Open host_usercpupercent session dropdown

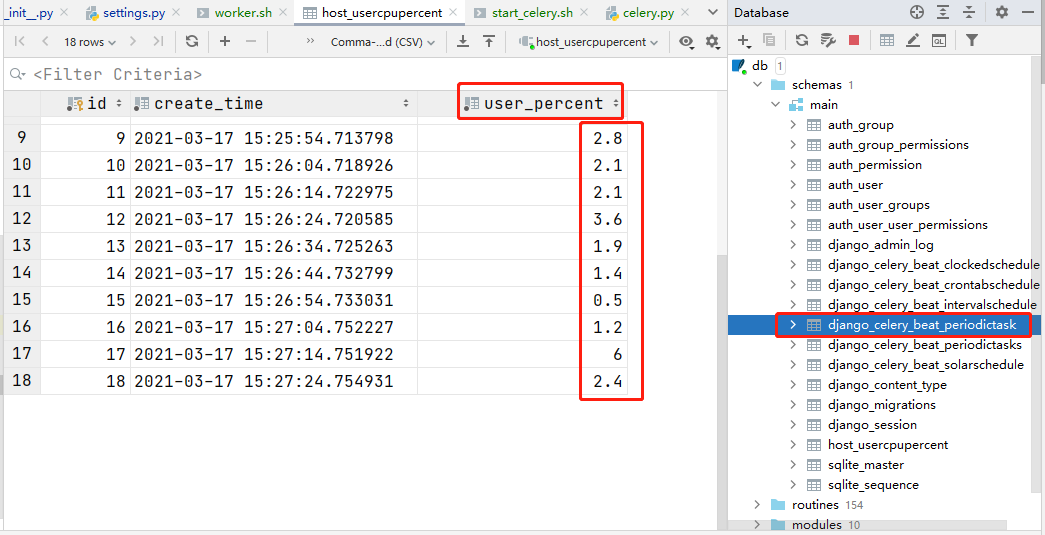tap(588, 42)
